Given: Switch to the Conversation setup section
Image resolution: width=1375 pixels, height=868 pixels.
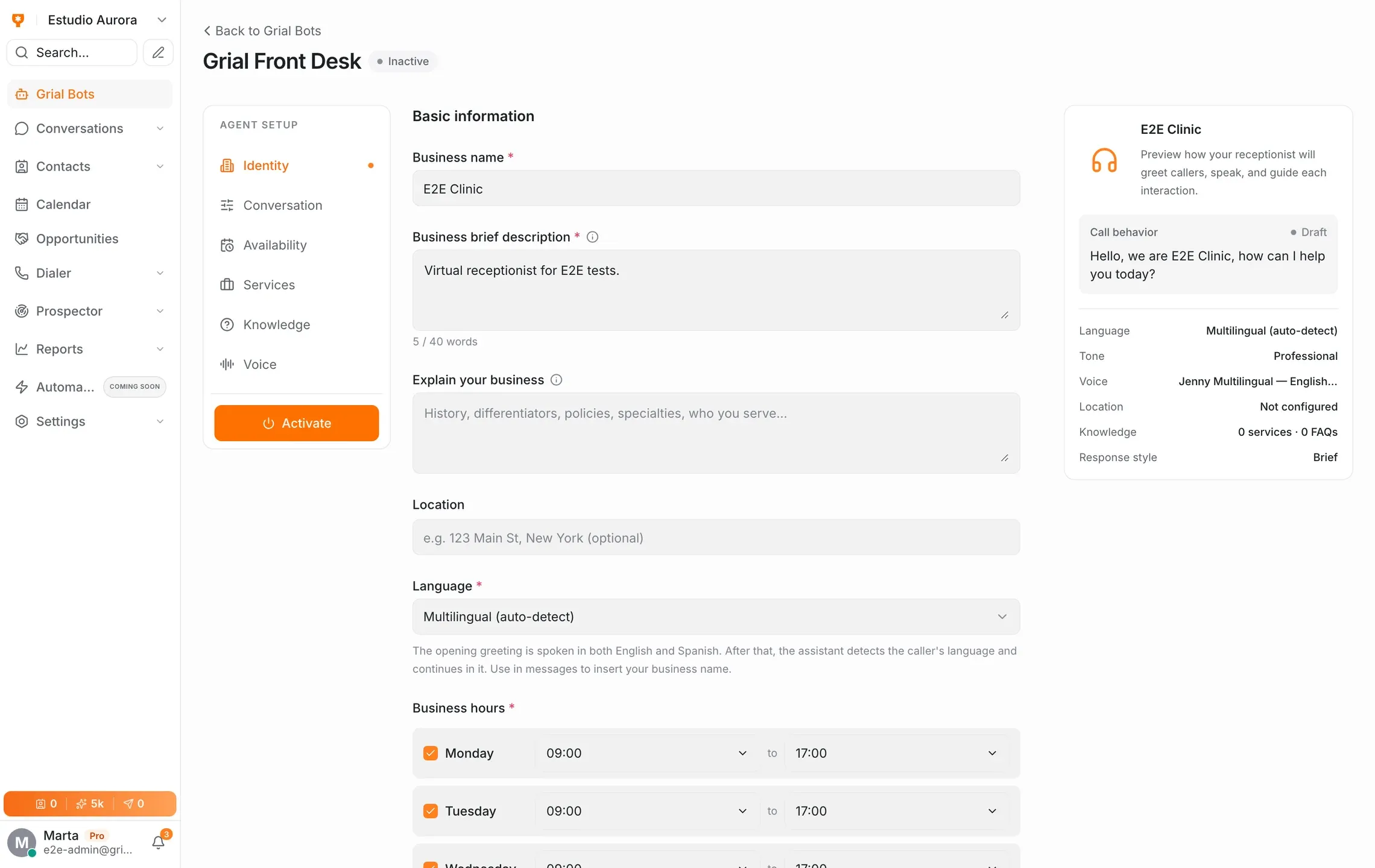Looking at the screenshot, I should [x=297, y=205].
